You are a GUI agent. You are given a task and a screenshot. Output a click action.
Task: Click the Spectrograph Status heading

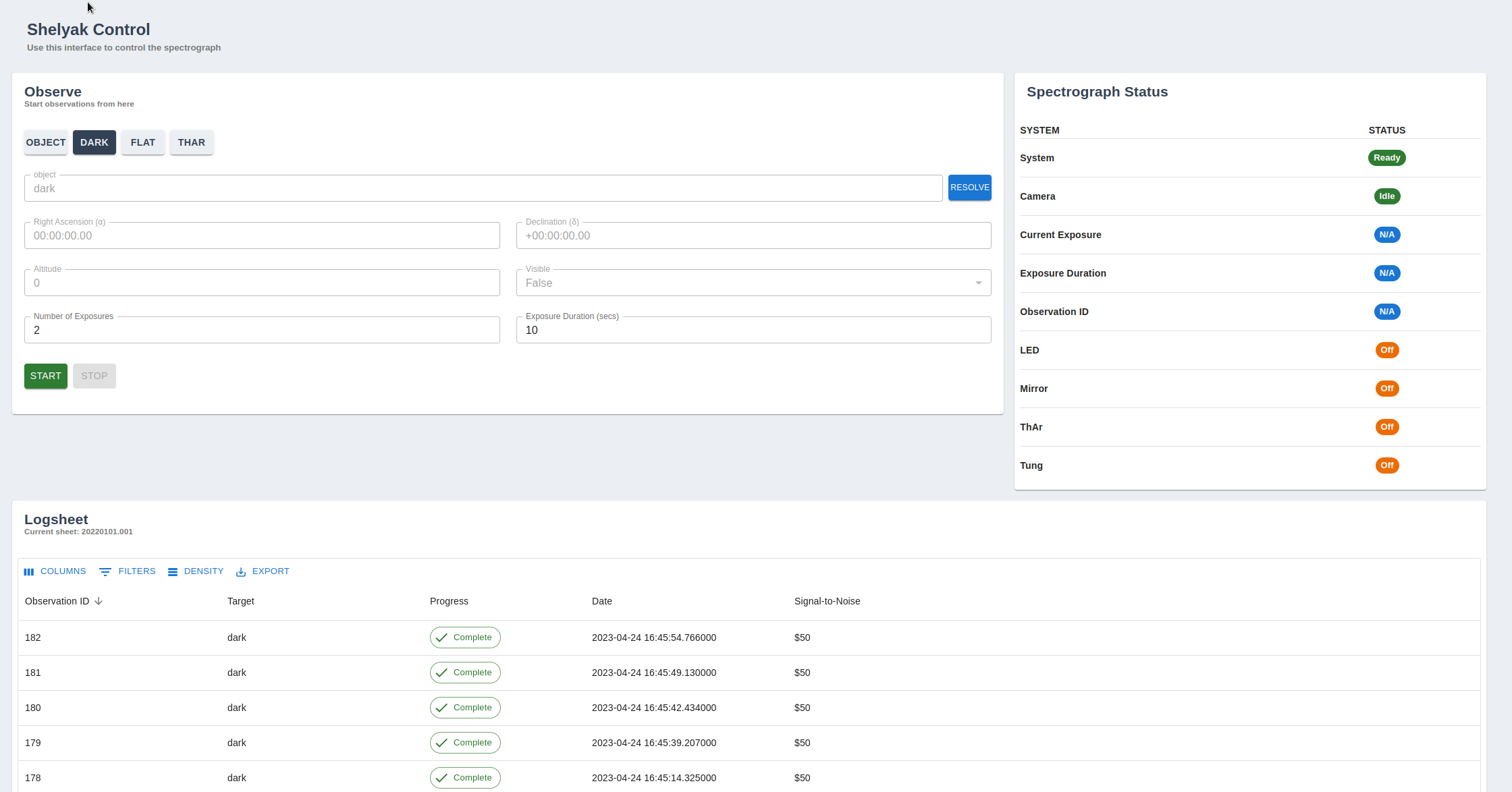[x=1098, y=92]
